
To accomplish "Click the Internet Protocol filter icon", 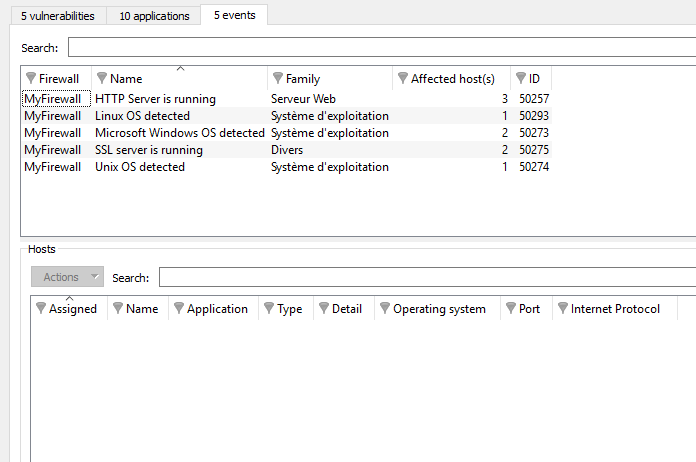I will click(563, 308).
